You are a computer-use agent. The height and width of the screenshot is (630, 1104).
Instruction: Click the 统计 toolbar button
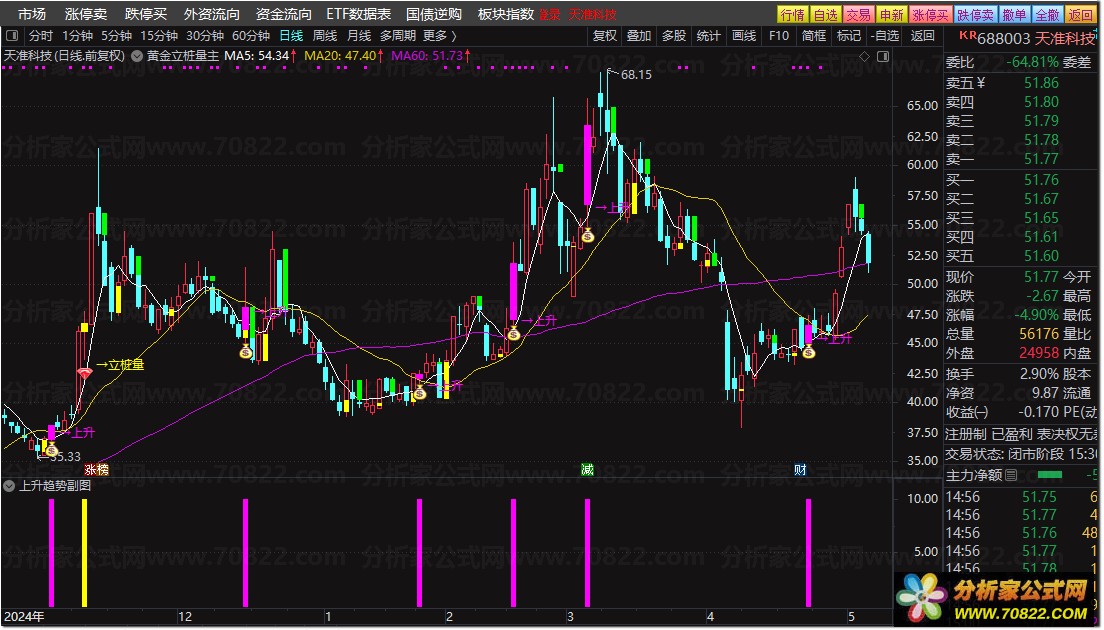pyautogui.click(x=708, y=35)
